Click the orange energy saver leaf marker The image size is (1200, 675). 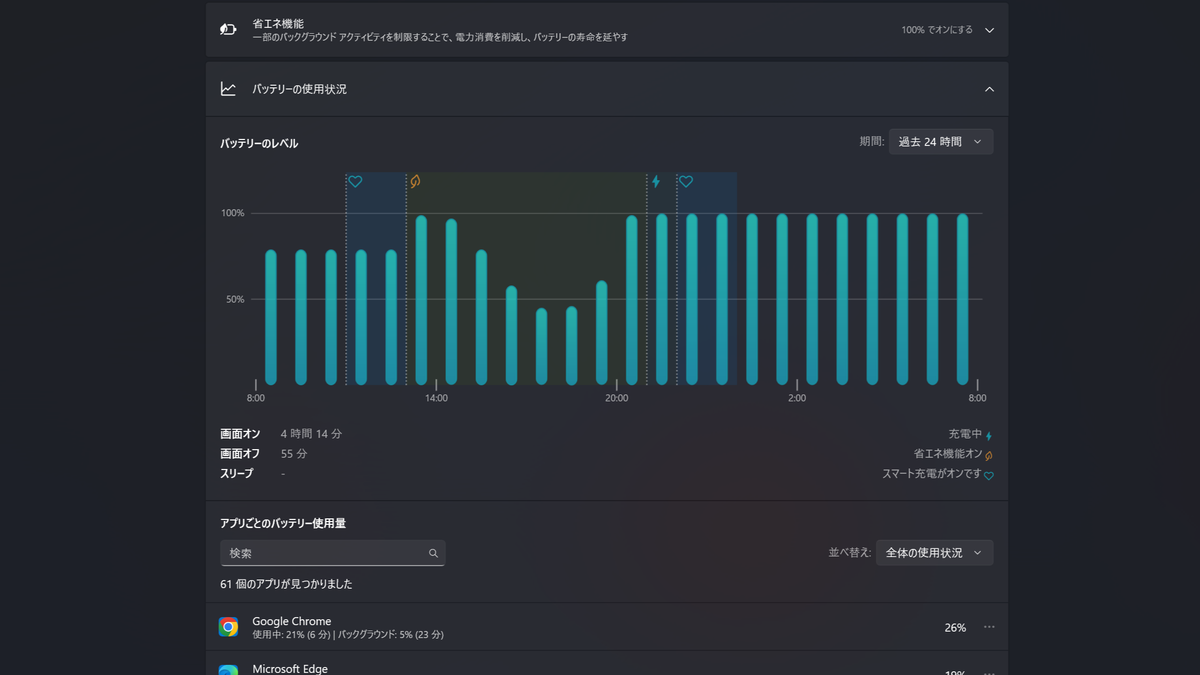(415, 182)
